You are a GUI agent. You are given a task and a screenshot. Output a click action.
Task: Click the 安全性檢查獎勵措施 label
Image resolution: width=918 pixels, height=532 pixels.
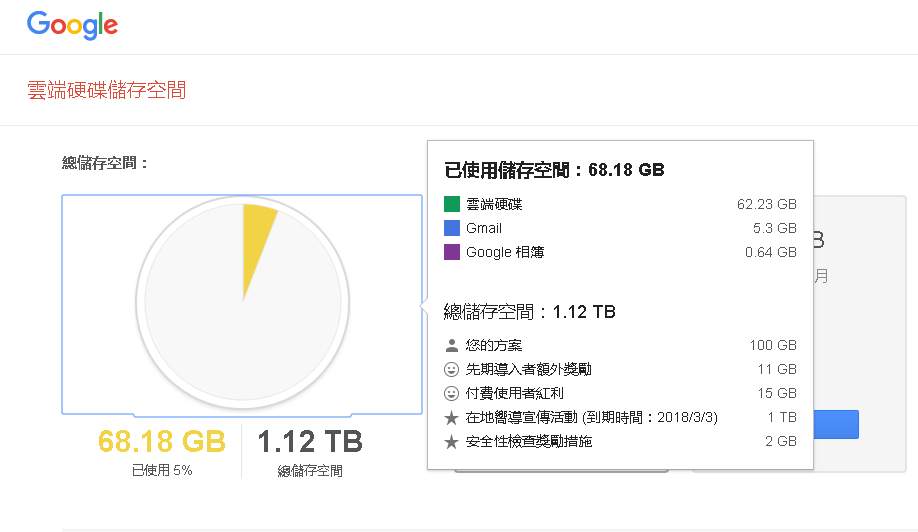pyautogui.click(x=529, y=441)
